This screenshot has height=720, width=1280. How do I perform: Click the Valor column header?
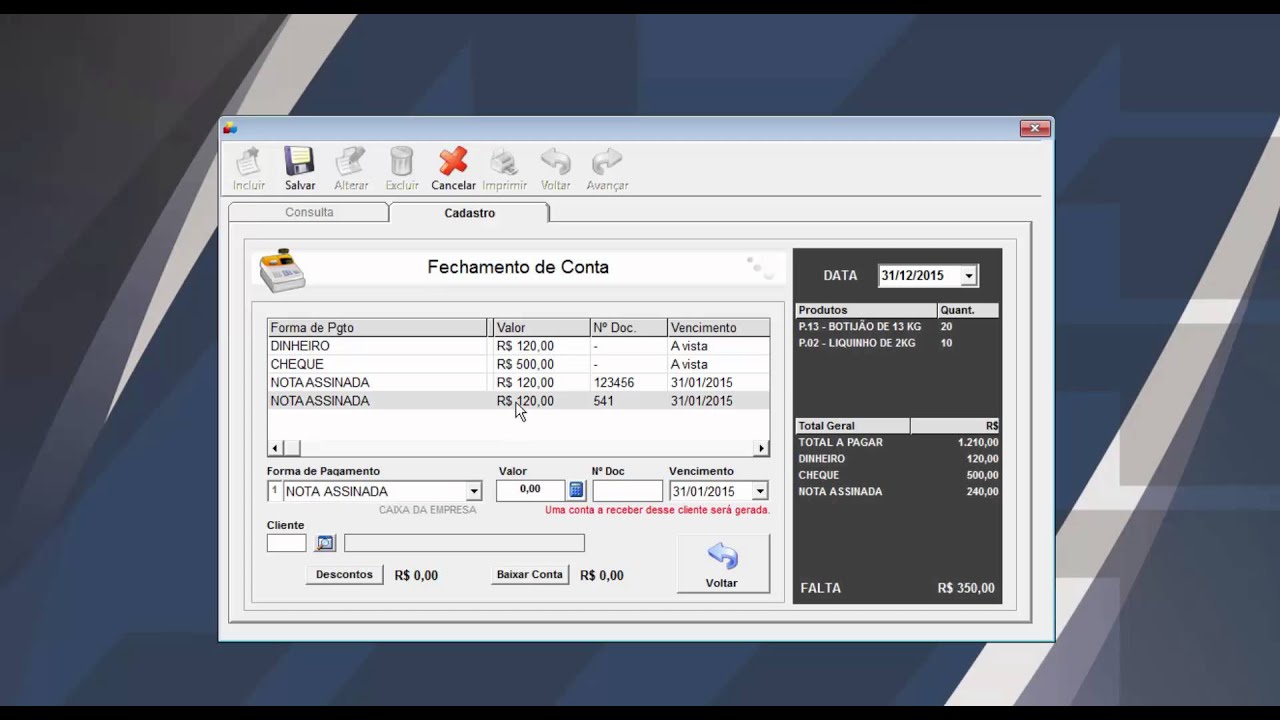click(x=541, y=327)
